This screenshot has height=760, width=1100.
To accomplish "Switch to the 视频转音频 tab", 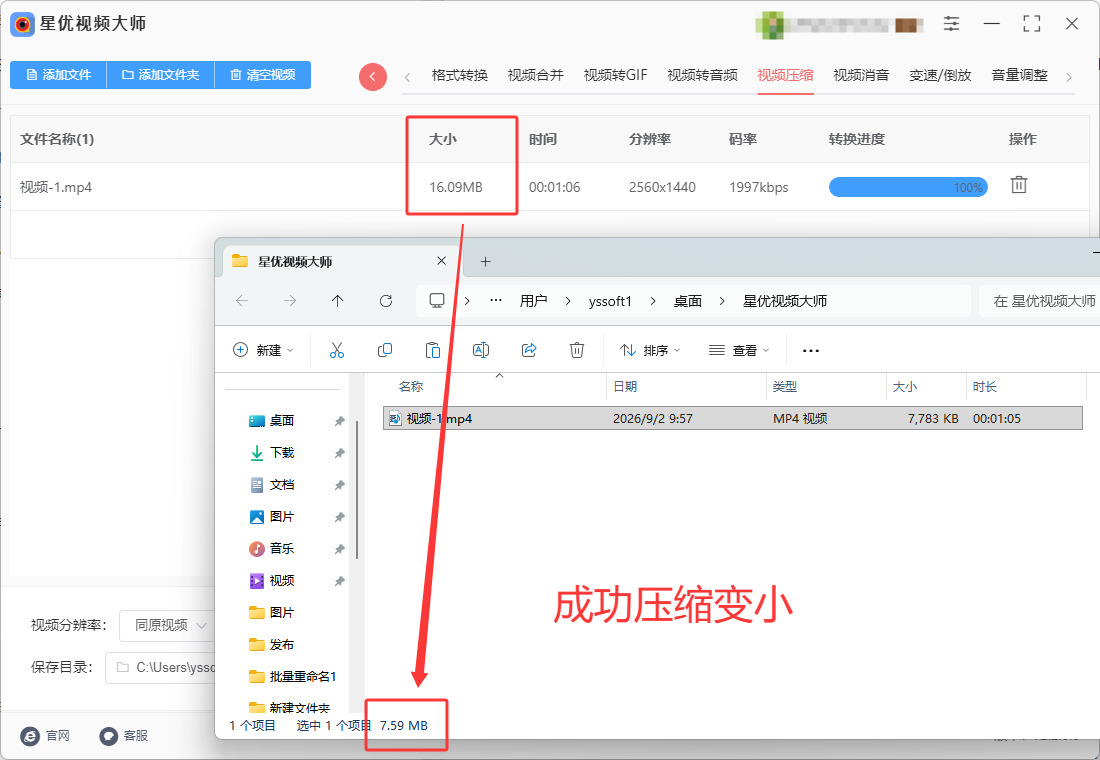I will coord(702,75).
